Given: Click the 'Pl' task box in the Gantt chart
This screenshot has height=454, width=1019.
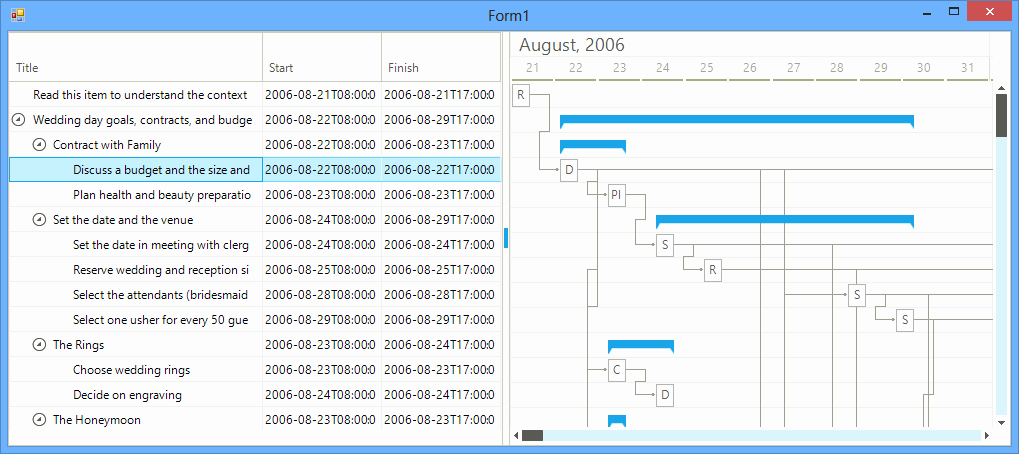Looking at the screenshot, I should [x=617, y=195].
